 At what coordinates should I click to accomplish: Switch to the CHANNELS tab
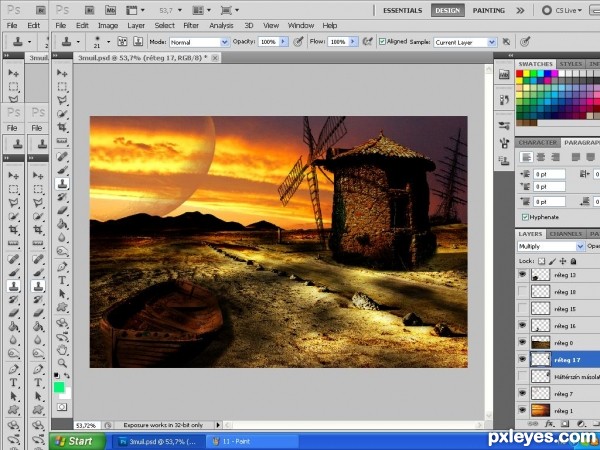[x=566, y=234]
